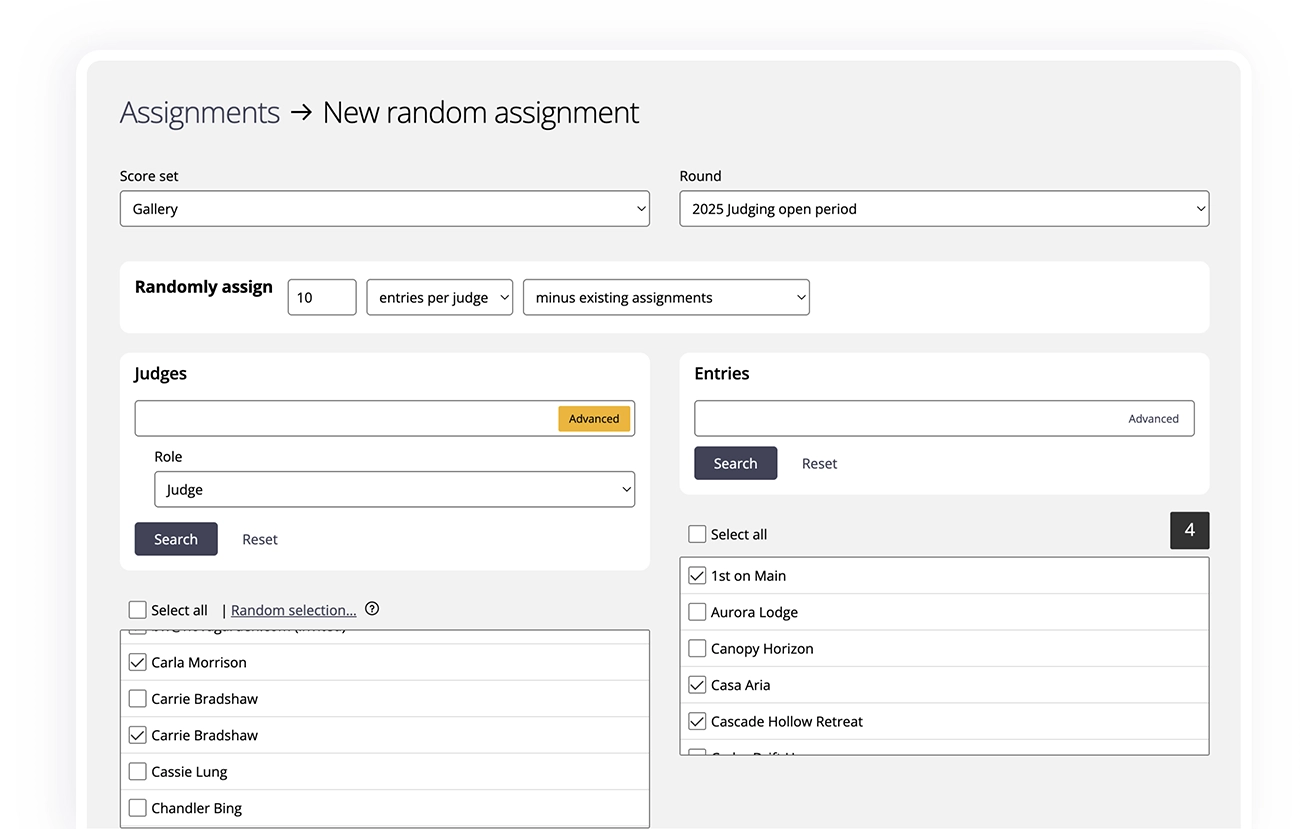Toggle Select all checkbox for entries
Image resolution: width=1300 pixels, height=829 pixels.
pyautogui.click(x=697, y=534)
